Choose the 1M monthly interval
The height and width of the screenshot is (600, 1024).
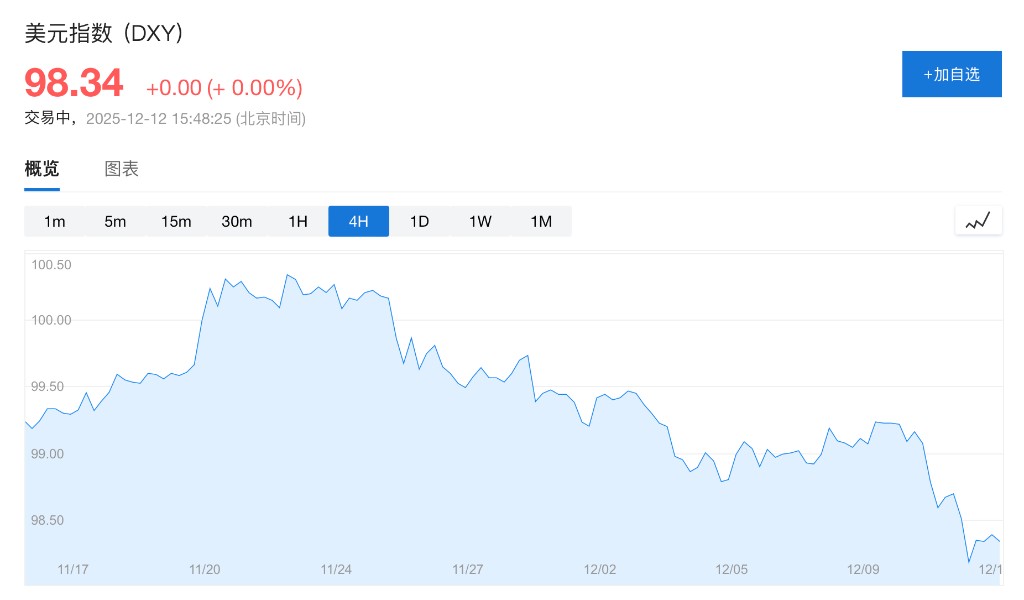coord(541,221)
